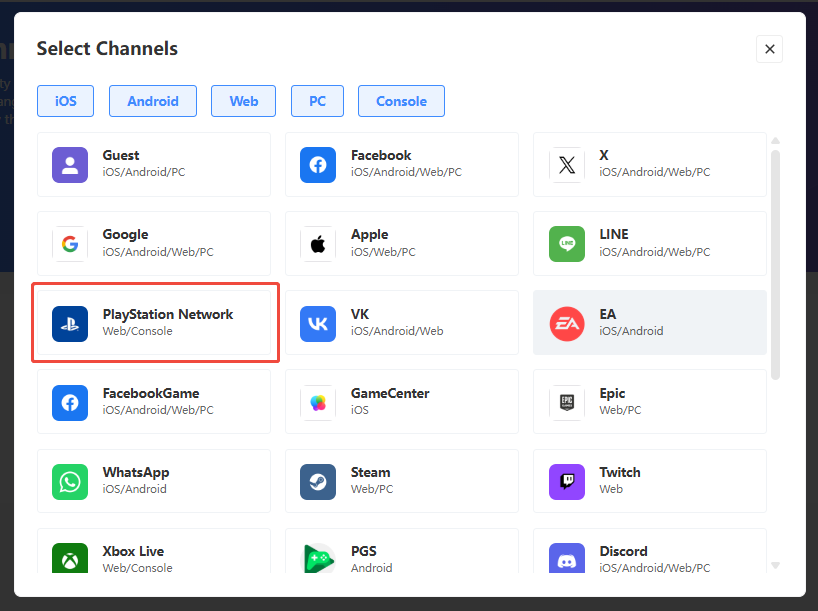Select the GameCenter channel icon

pyautogui.click(x=317, y=402)
